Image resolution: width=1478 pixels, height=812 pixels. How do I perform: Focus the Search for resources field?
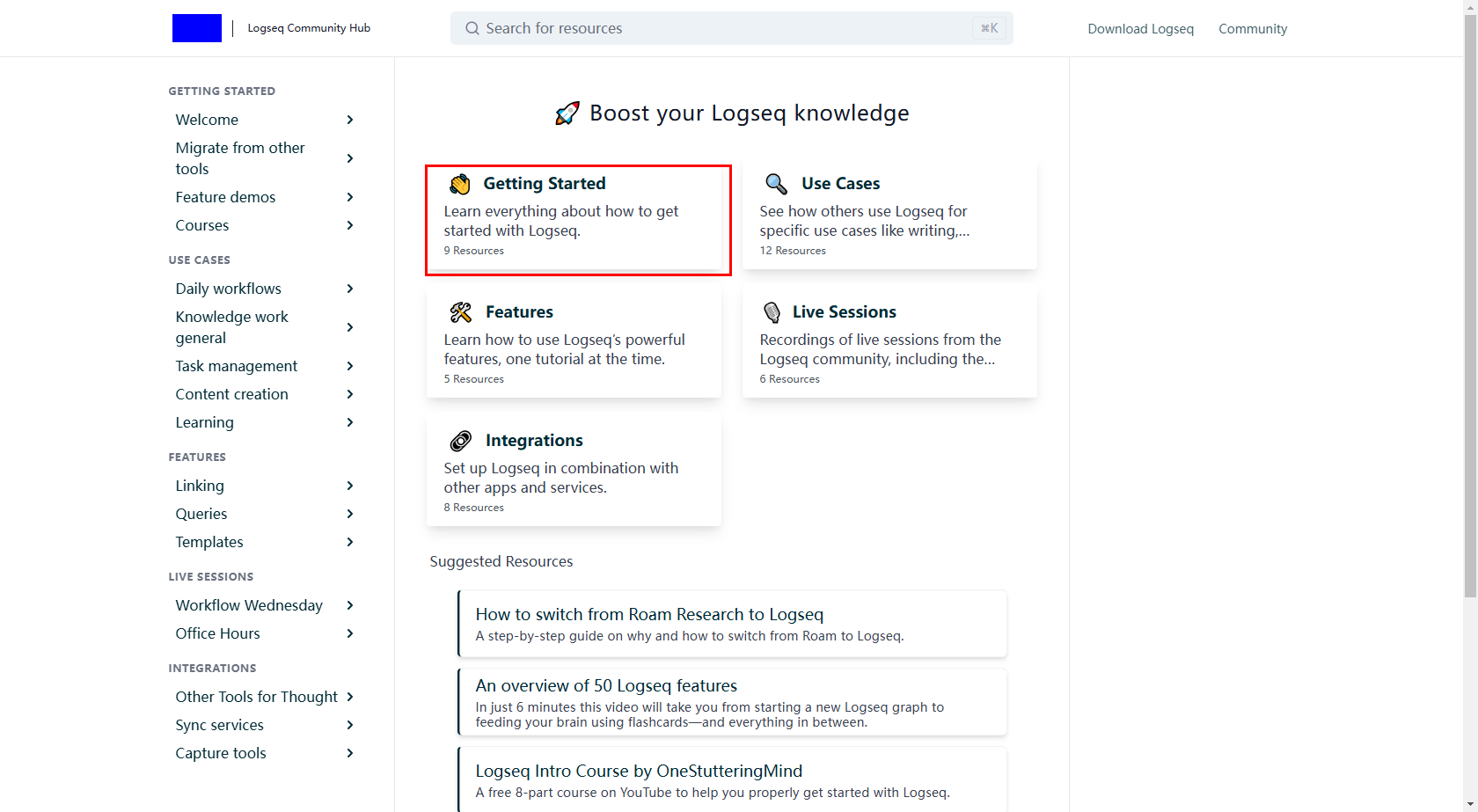coord(721,28)
